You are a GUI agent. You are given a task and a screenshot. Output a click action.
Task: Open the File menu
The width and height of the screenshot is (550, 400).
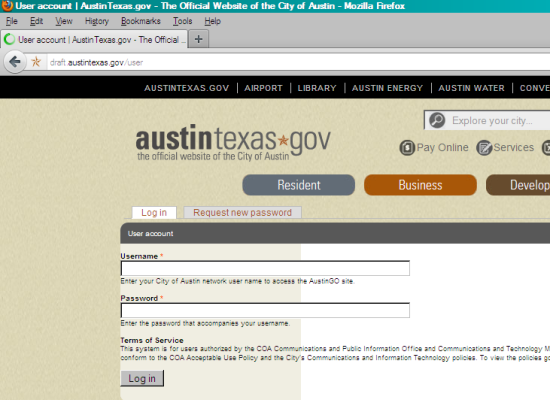12,21
